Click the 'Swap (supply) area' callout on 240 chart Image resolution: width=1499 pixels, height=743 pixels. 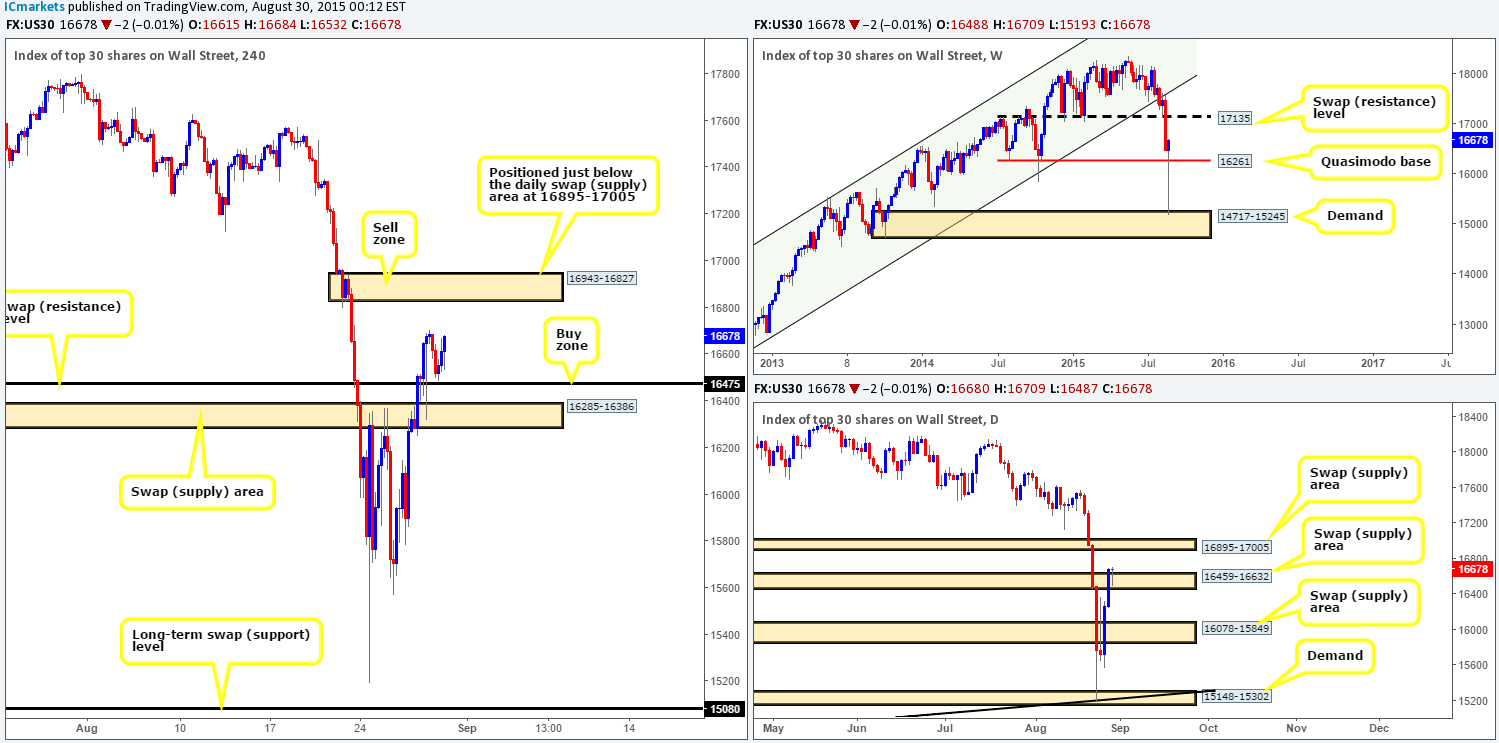click(197, 491)
